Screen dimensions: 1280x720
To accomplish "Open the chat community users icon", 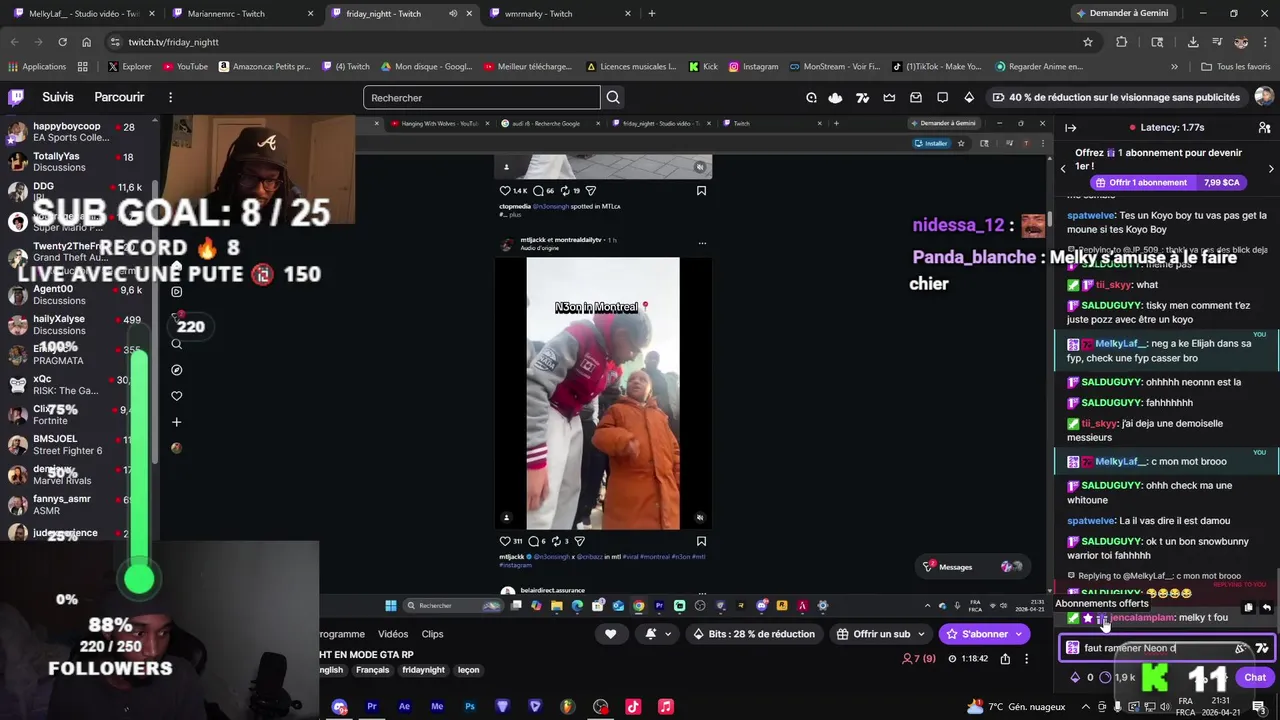I will click(1264, 128).
